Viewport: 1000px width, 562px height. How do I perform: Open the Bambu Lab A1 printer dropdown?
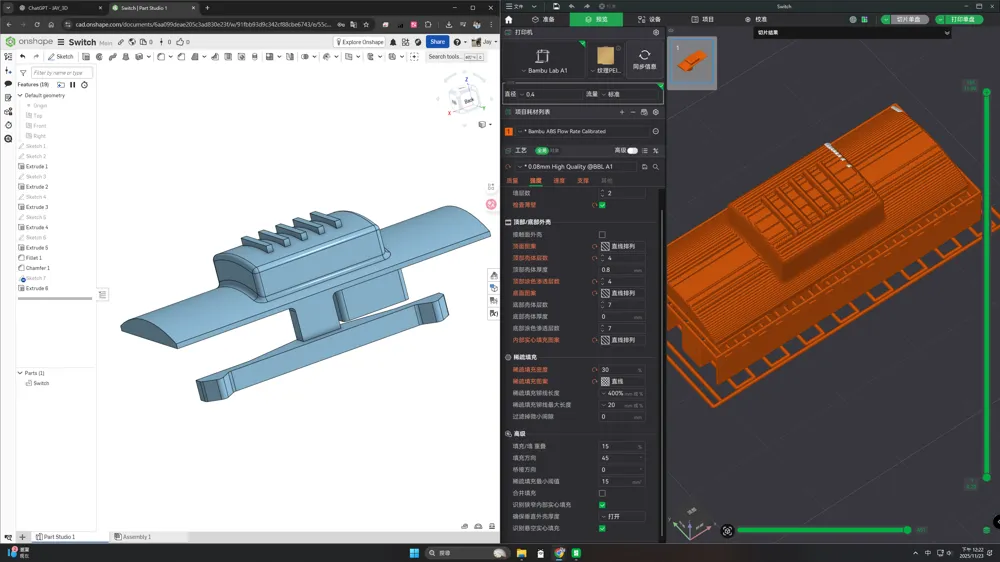[x=544, y=61]
